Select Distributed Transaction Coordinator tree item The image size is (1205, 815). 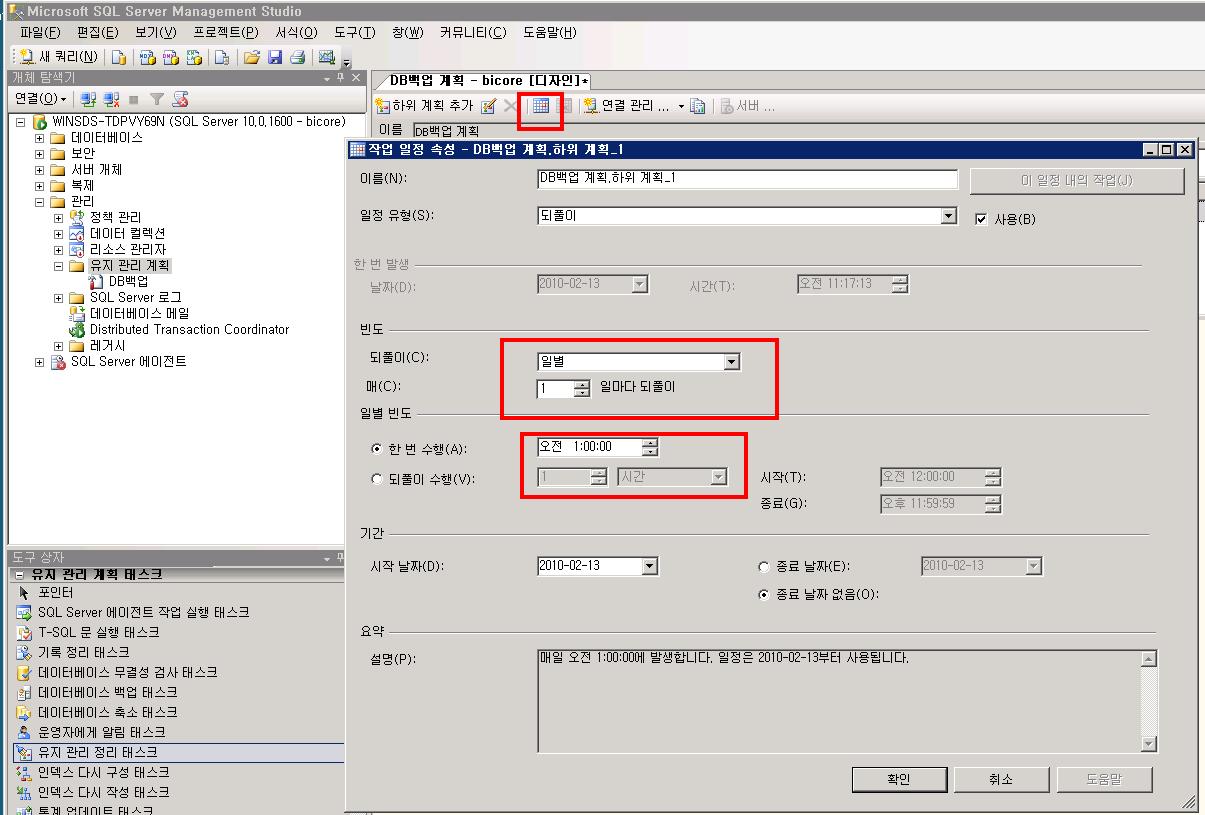[179, 330]
